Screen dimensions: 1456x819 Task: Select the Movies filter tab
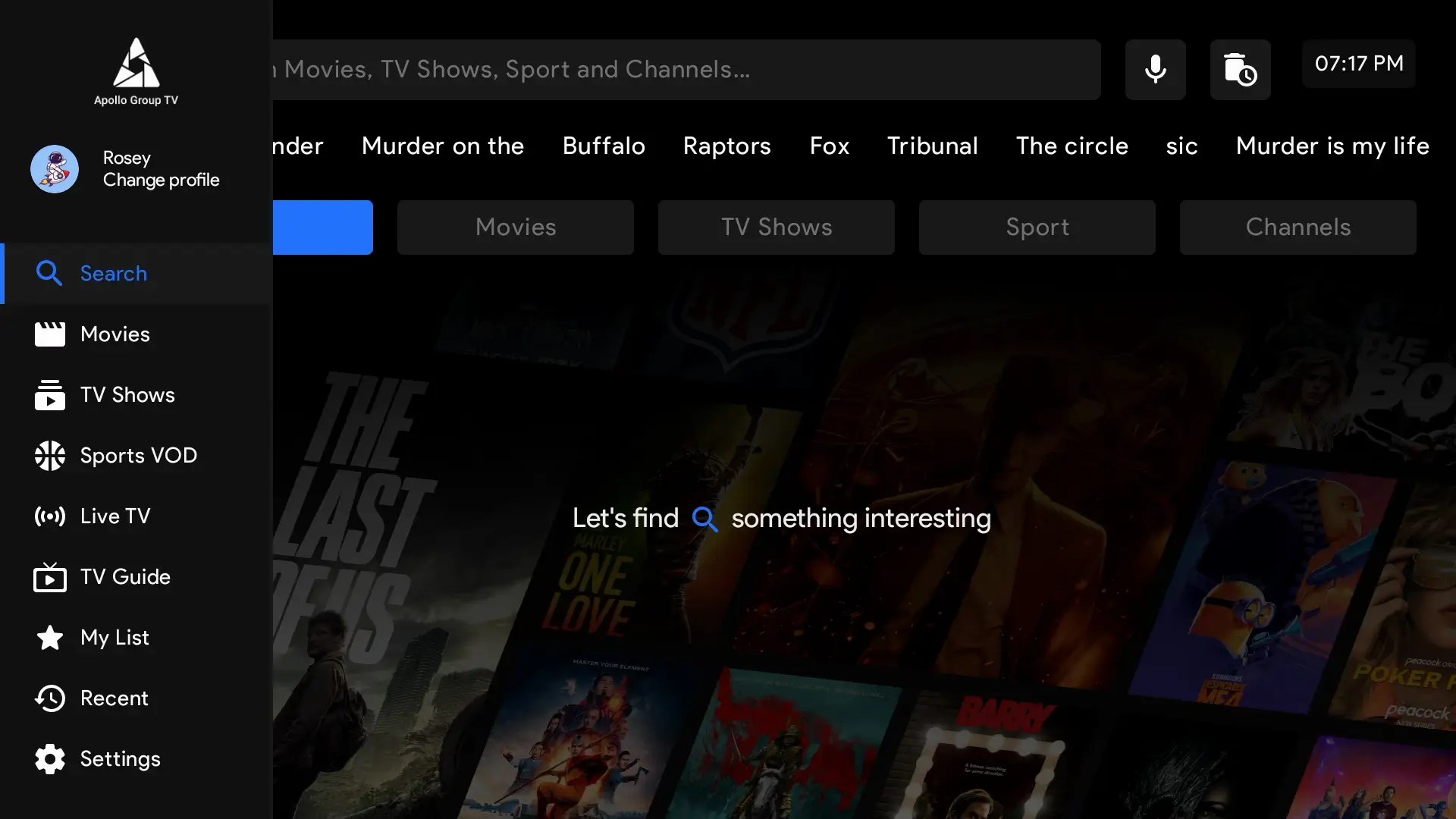coord(516,227)
